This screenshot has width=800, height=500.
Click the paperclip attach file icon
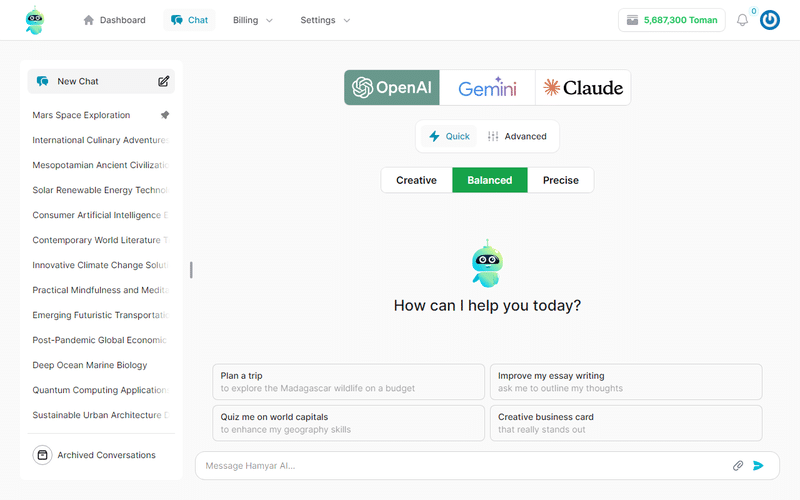738,465
